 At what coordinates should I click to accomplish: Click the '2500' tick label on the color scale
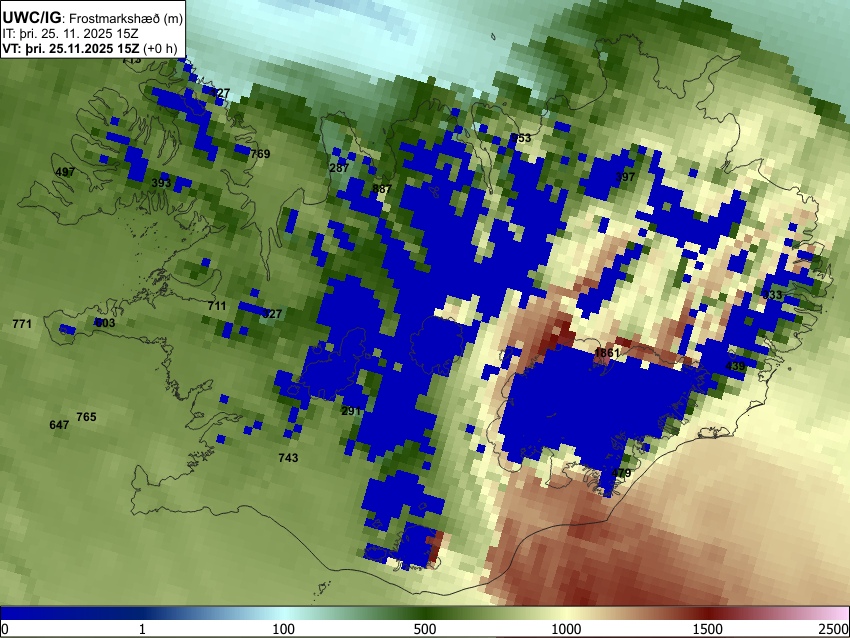[835, 629]
